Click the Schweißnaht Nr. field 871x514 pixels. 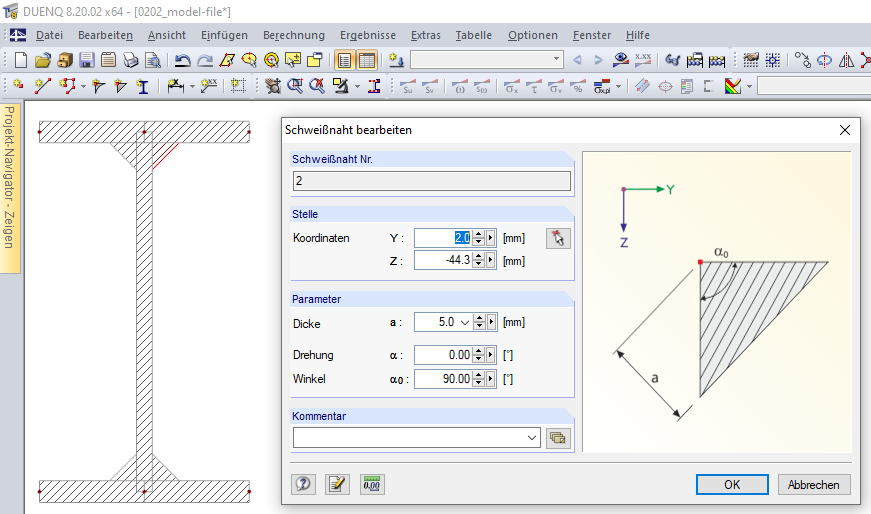pyautogui.click(x=432, y=181)
